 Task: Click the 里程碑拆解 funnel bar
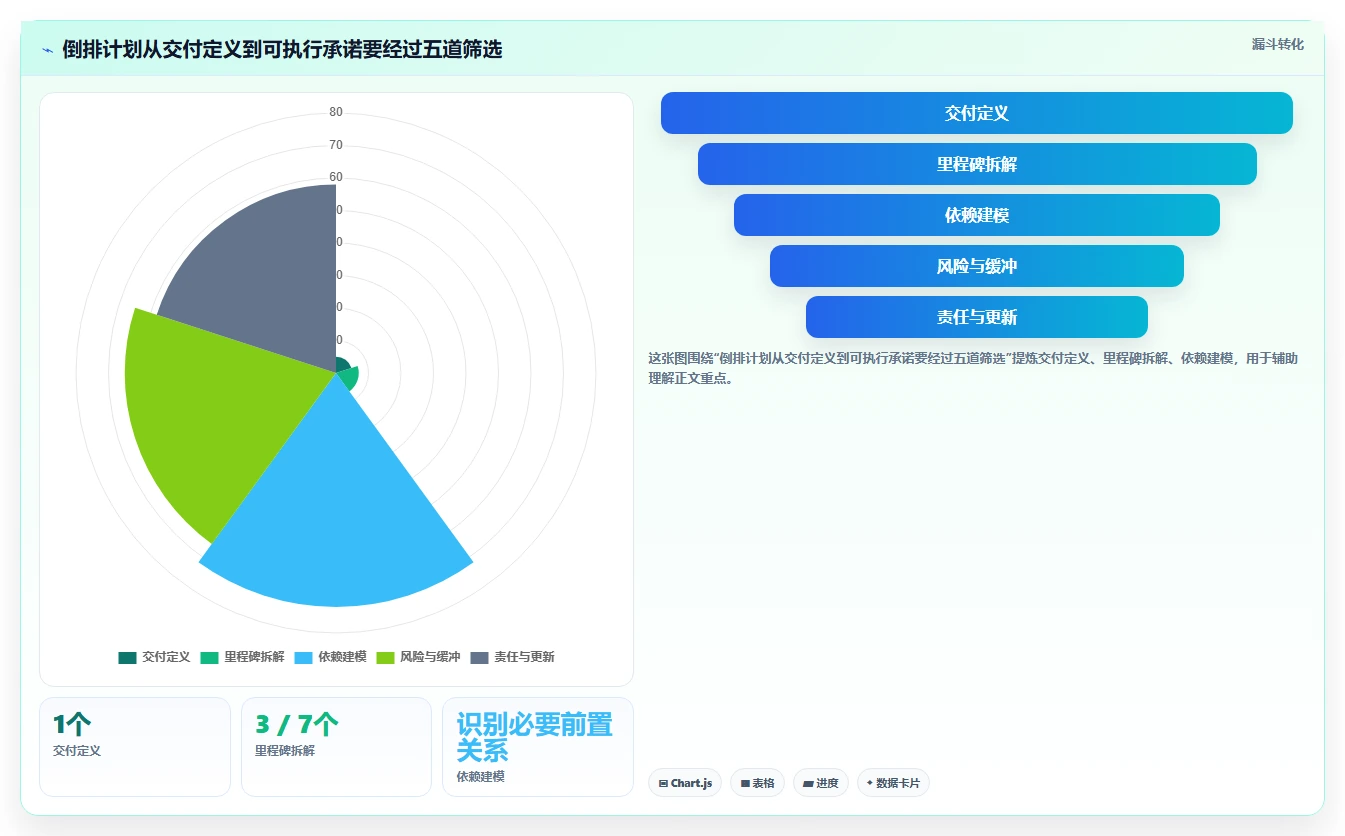pyautogui.click(x=977, y=164)
